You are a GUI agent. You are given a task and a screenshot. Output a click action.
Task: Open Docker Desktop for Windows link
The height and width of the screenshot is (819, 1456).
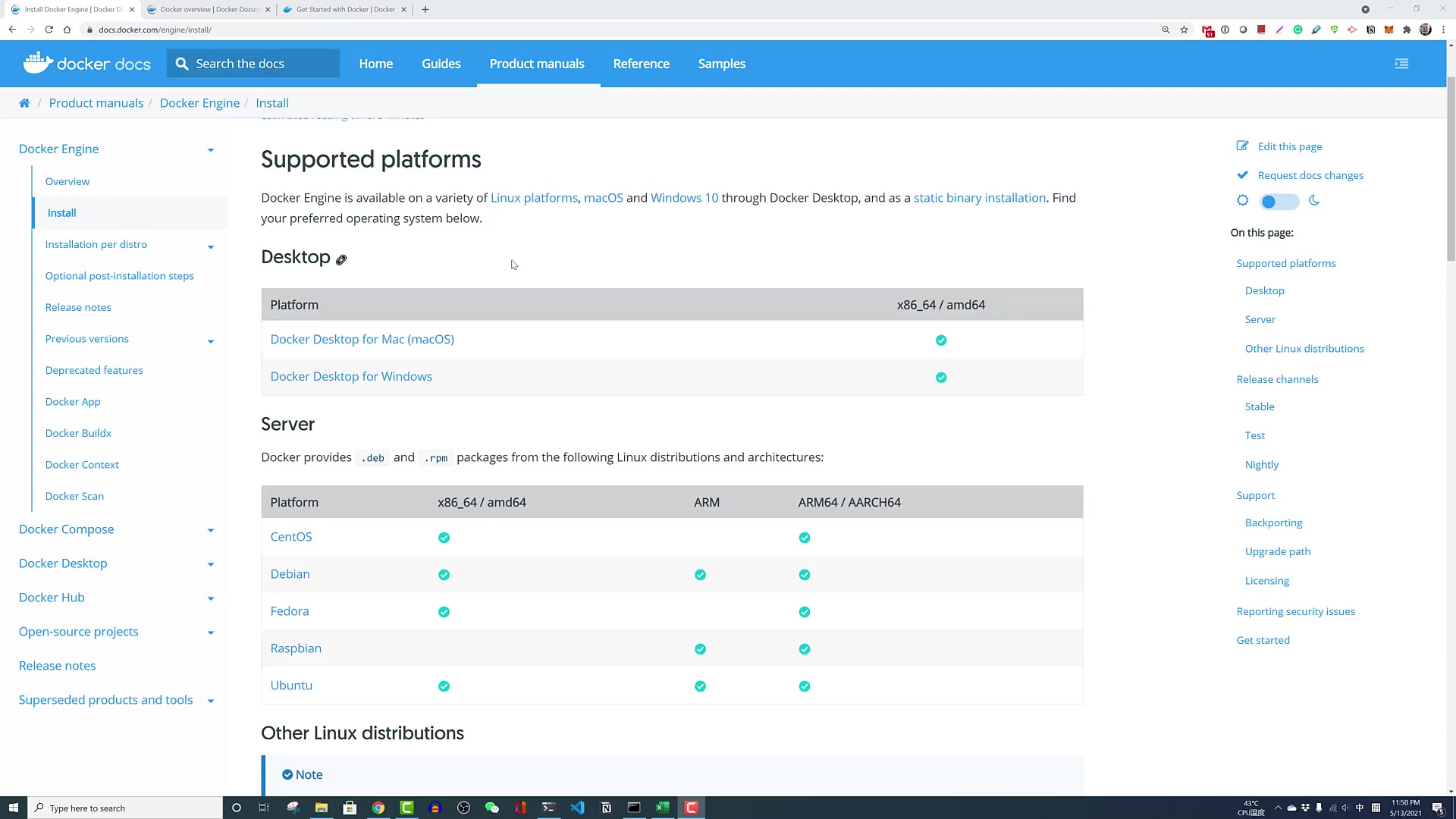tap(351, 377)
